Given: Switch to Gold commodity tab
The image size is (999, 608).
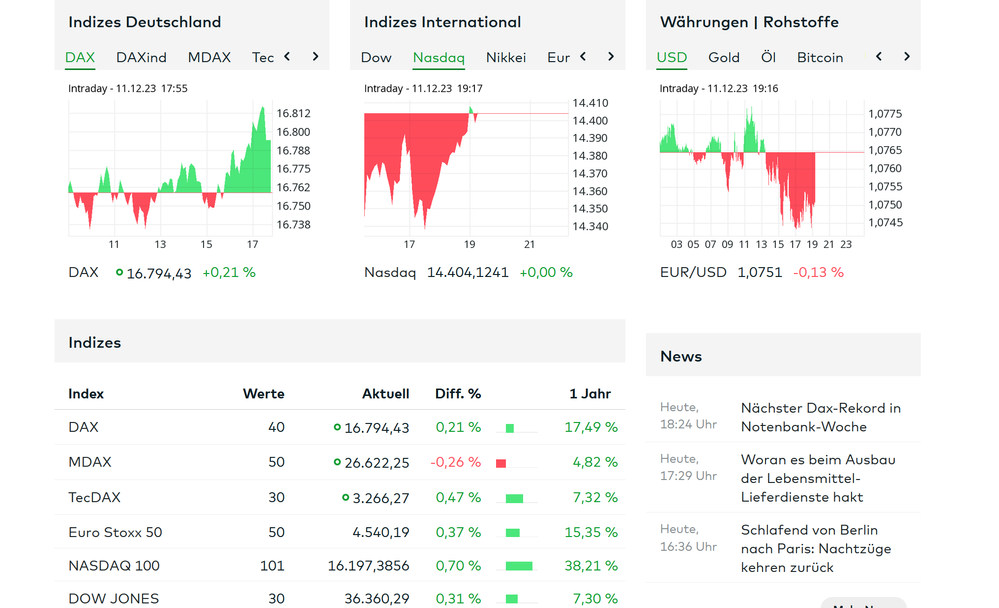Looking at the screenshot, I should tap(724, 57).
